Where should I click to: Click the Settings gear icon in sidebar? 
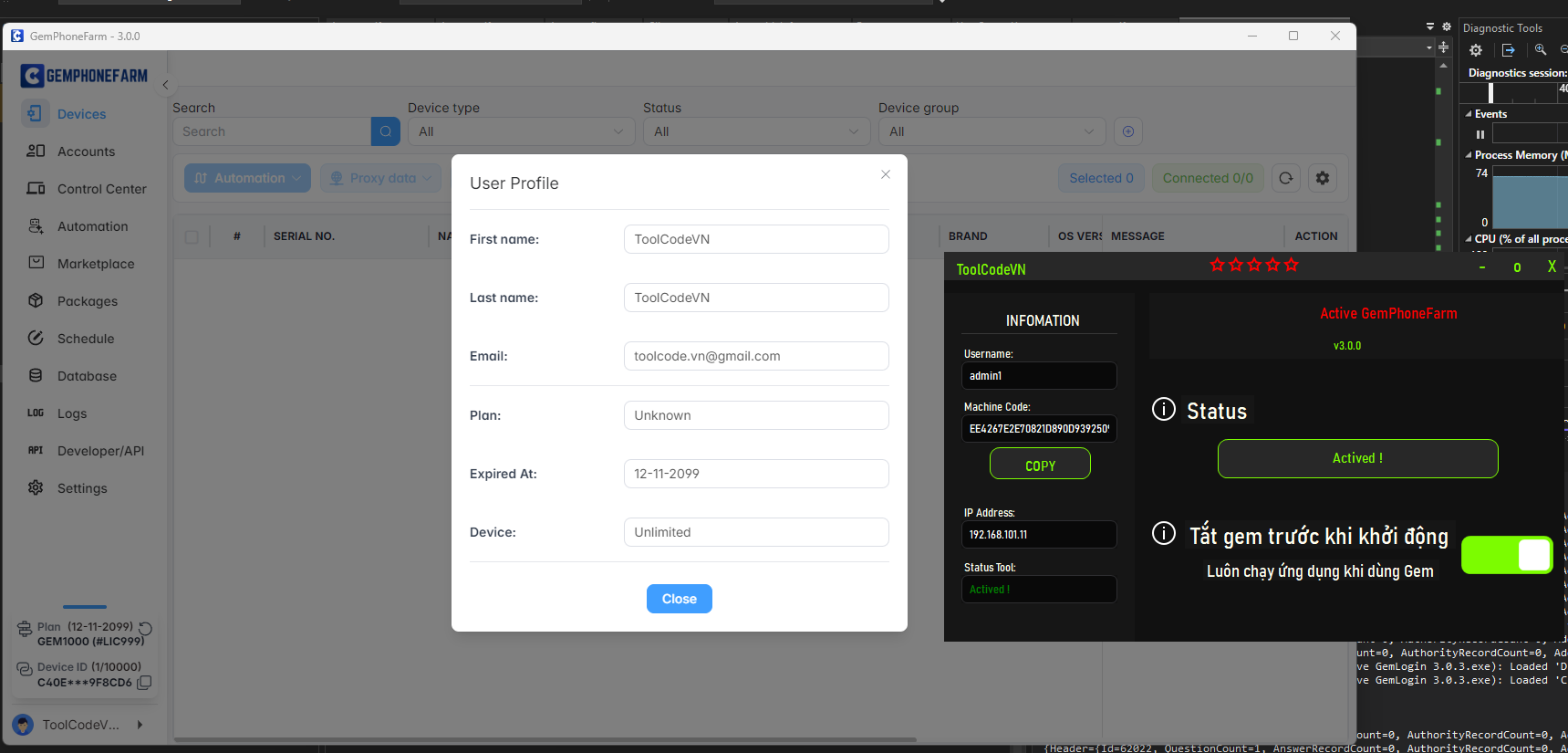click(x=36, y=487)
